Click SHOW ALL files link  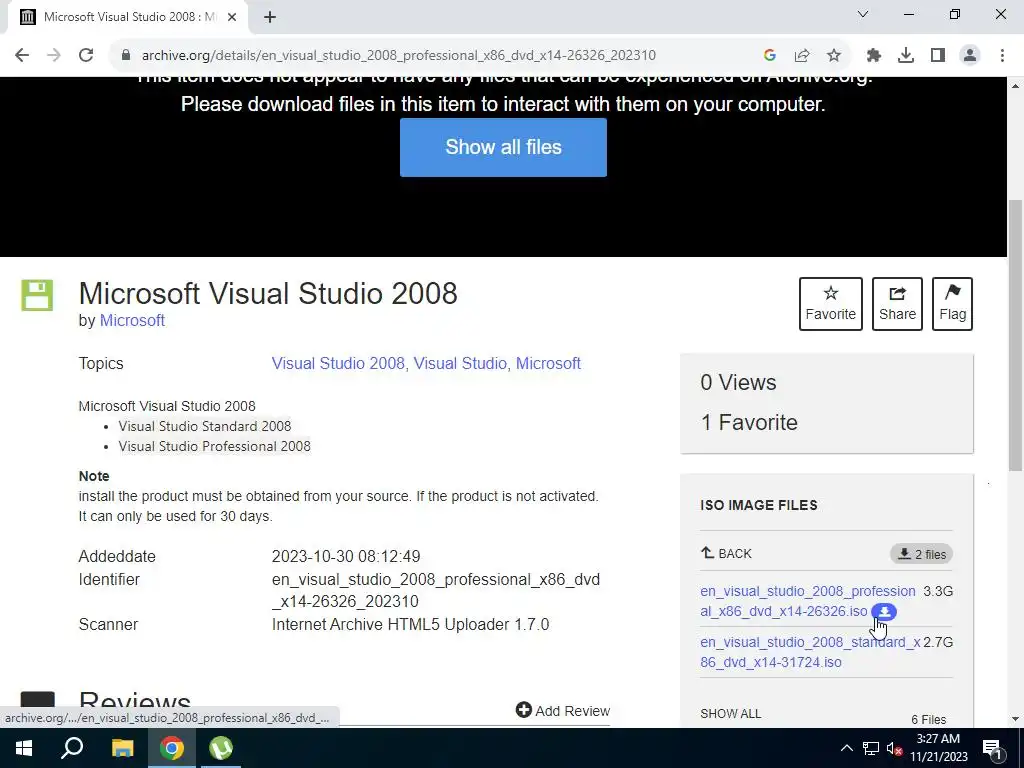click(731, 714)
